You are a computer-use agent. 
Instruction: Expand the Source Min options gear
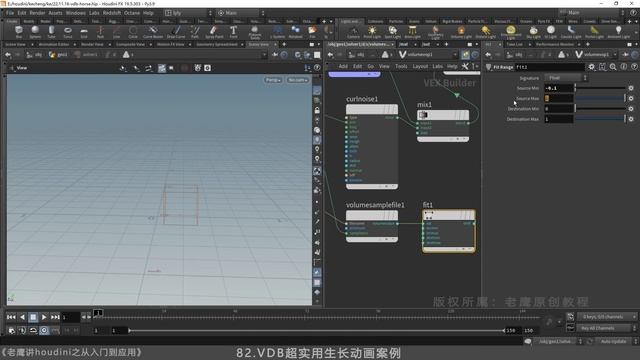tap(631, 88)
